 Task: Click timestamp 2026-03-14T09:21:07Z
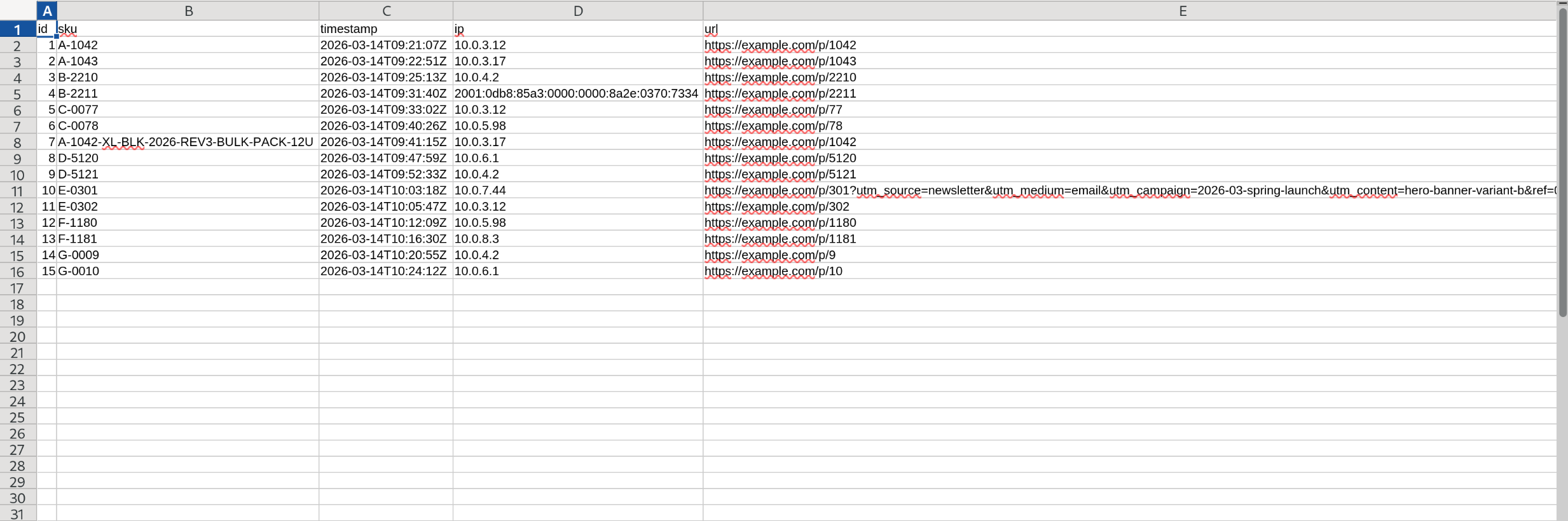[x=386, y=45]
